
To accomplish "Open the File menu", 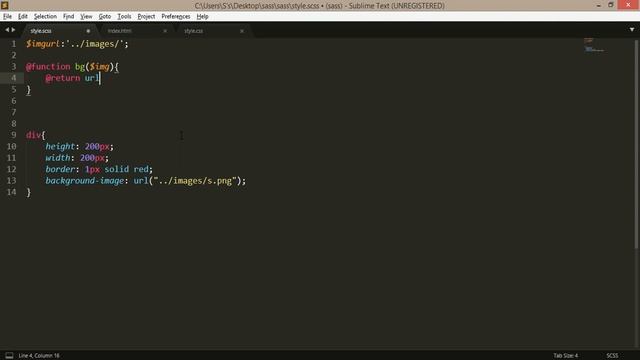I will point(7,16).
